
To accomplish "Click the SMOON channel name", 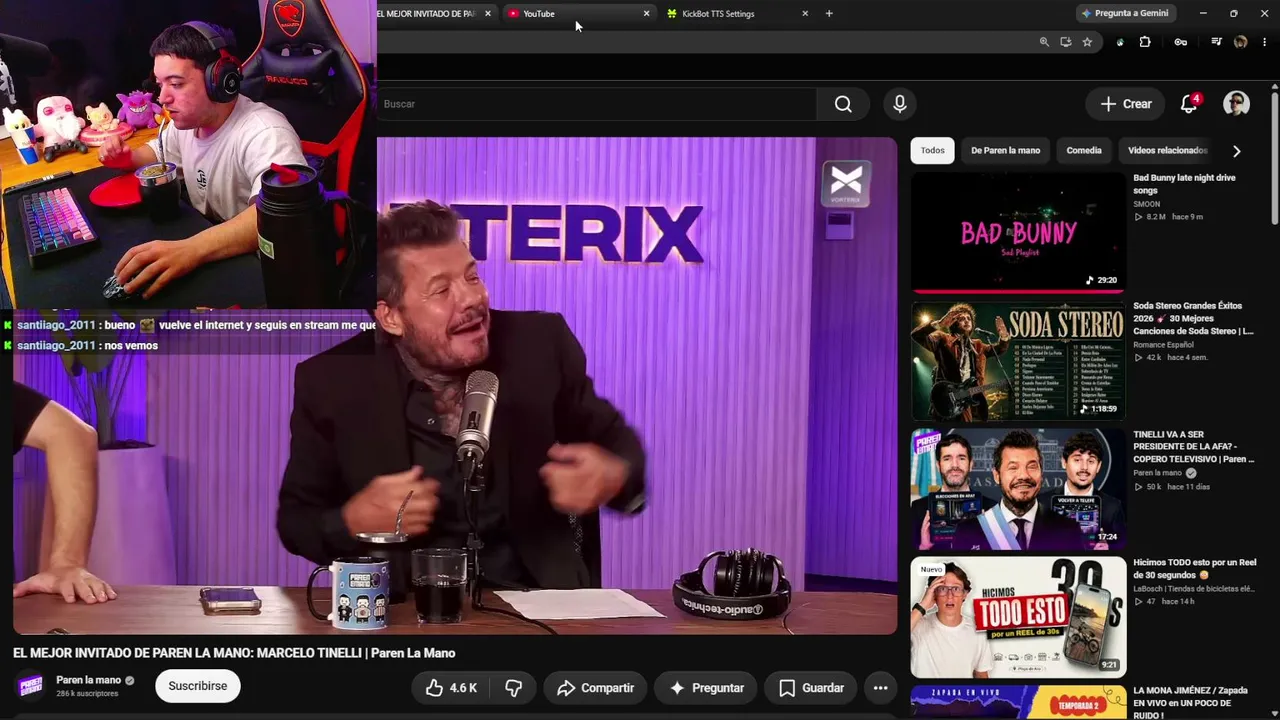I will click(1146, 204).
